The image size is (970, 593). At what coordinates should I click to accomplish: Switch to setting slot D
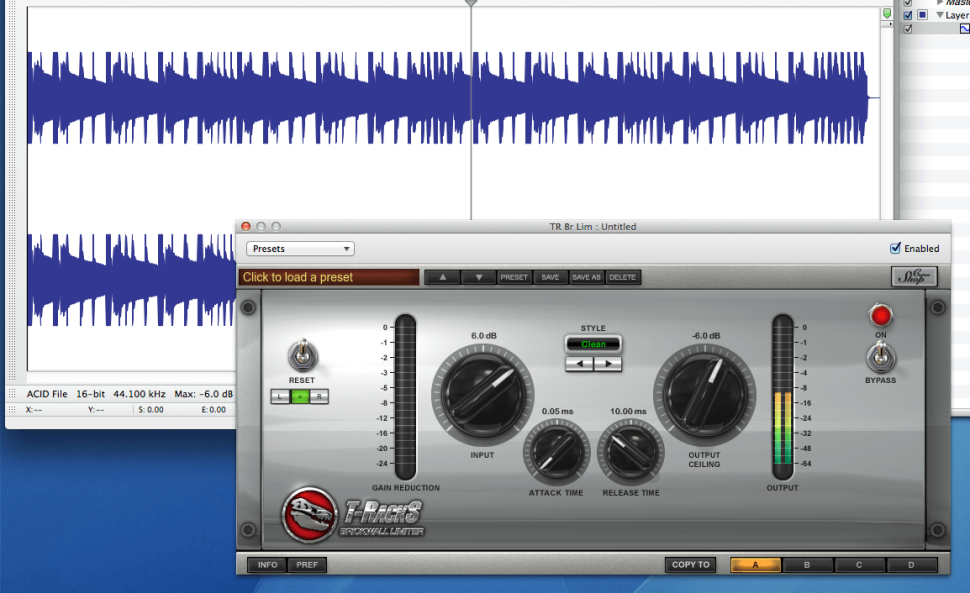[x=911, y=565]
